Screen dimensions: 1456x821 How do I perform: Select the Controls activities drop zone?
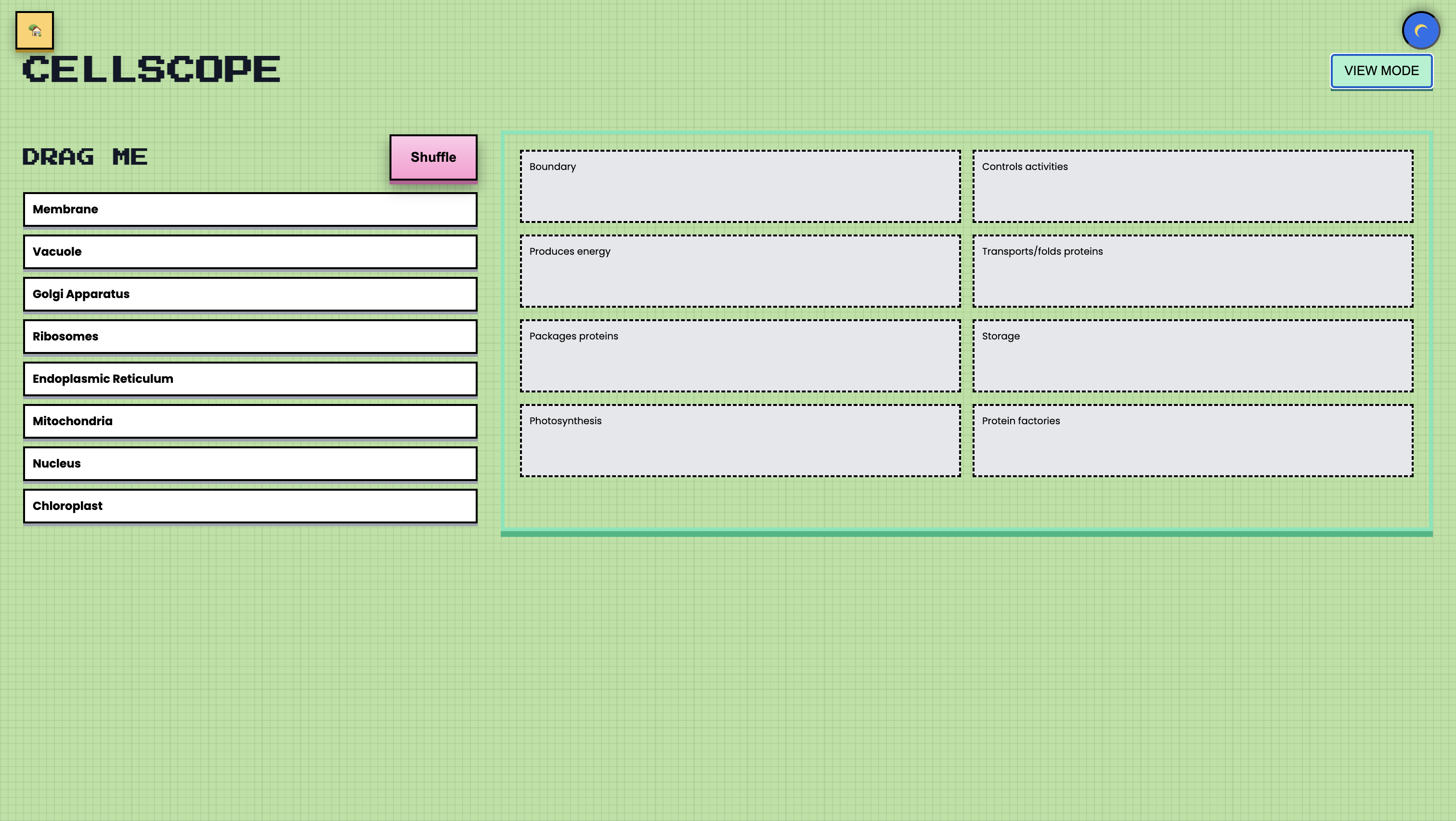pyautogui.click(x=1193, y=186)
